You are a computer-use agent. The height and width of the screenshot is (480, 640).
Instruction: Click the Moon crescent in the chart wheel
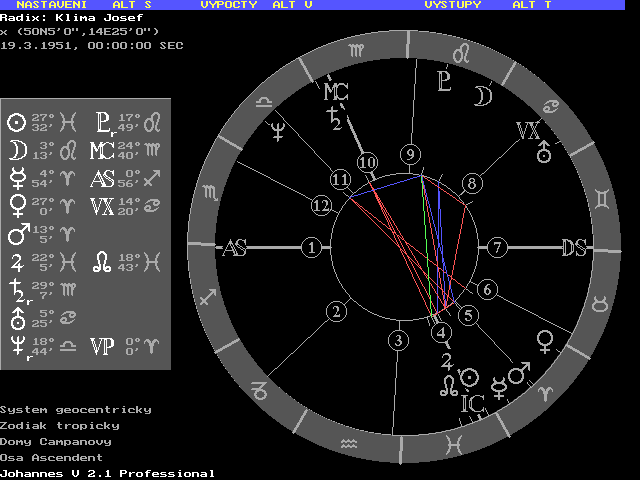pos(483,95)
